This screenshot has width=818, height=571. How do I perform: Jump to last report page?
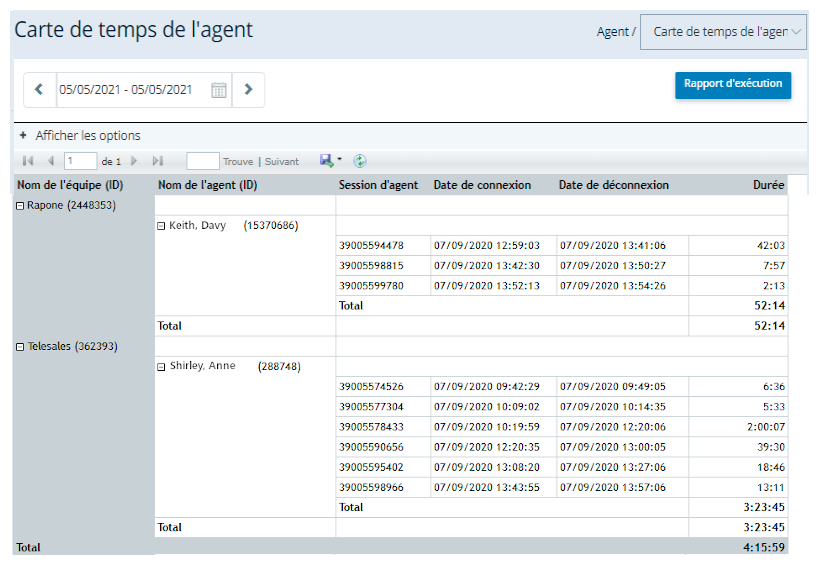(158, 161)
